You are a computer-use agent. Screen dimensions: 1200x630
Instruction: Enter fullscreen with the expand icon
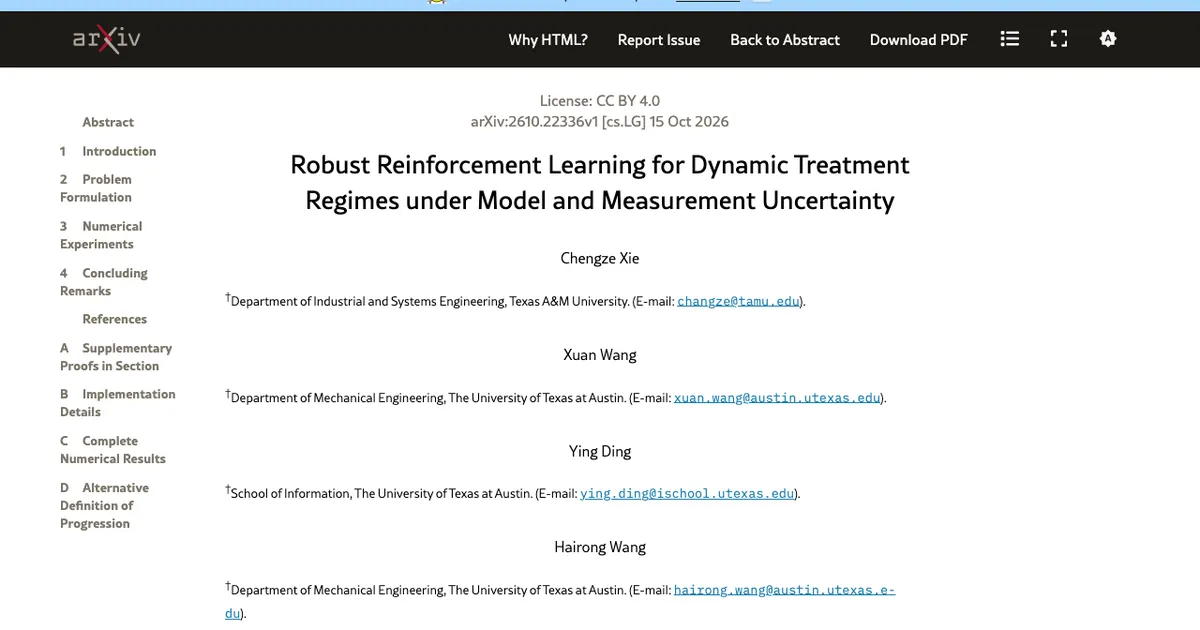coord(1059,39)
